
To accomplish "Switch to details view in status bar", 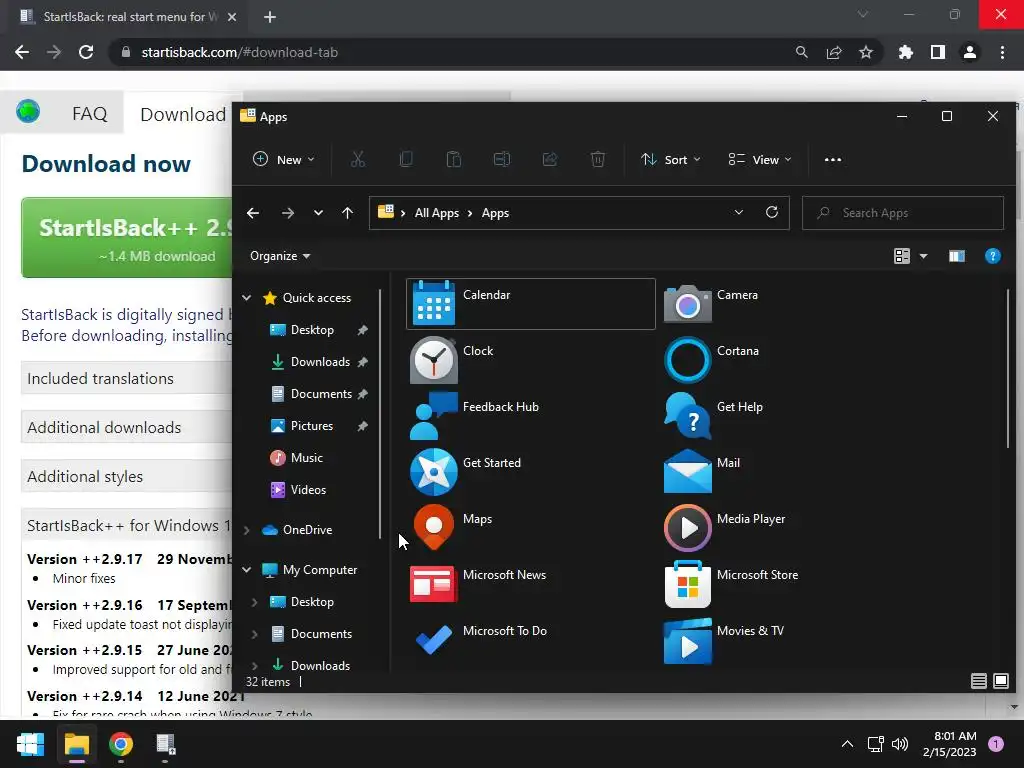I will click(978, 681).
